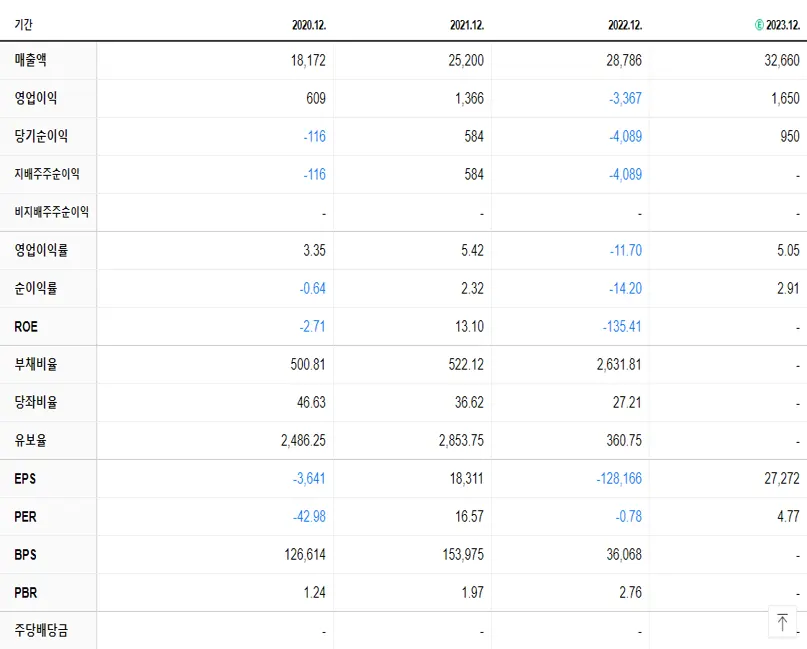Image resolution: width=807 pixels, height=649 pixels.
Task: Click the EPS value -3,641
Action: click(x=309, y=479)
